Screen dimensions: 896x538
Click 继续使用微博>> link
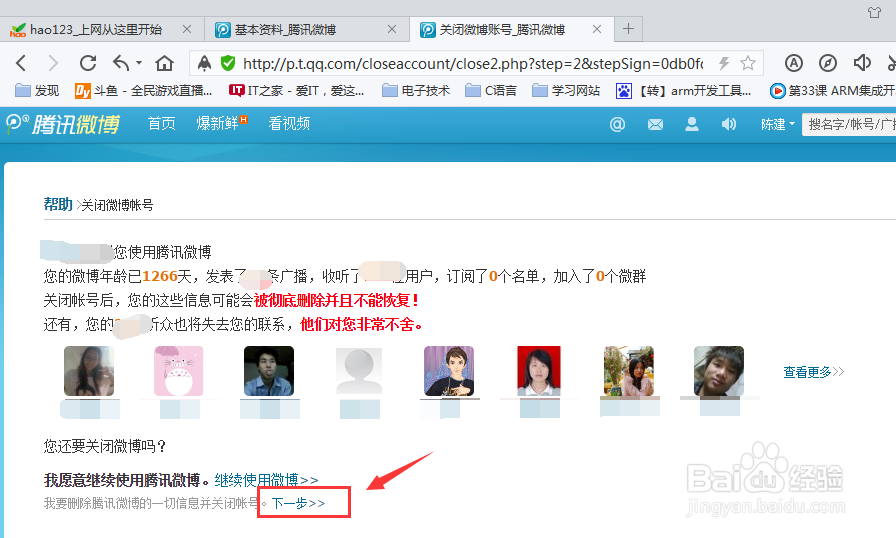[x=266, y=480]
